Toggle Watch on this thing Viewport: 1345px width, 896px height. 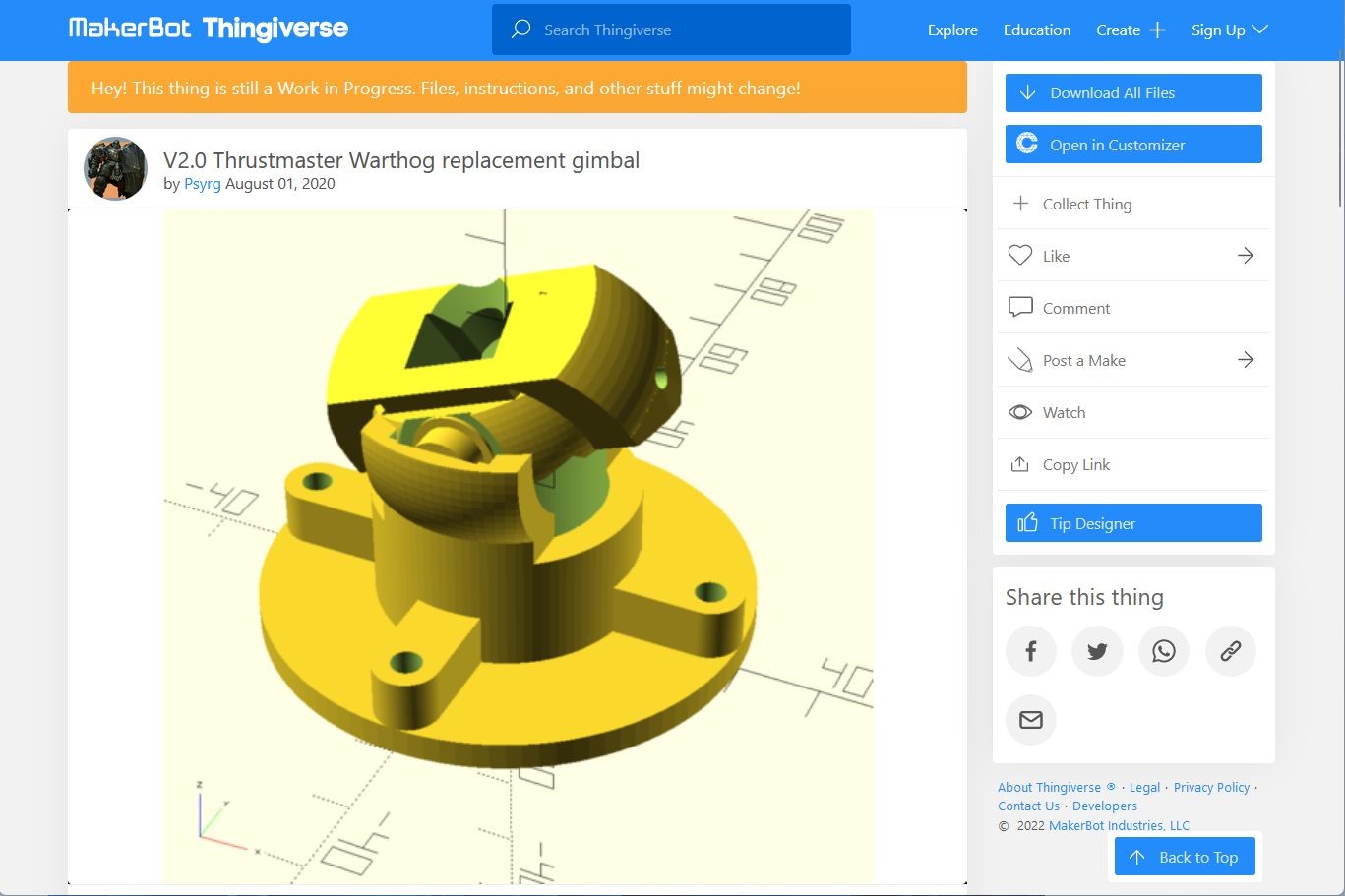coord(1133,412)
